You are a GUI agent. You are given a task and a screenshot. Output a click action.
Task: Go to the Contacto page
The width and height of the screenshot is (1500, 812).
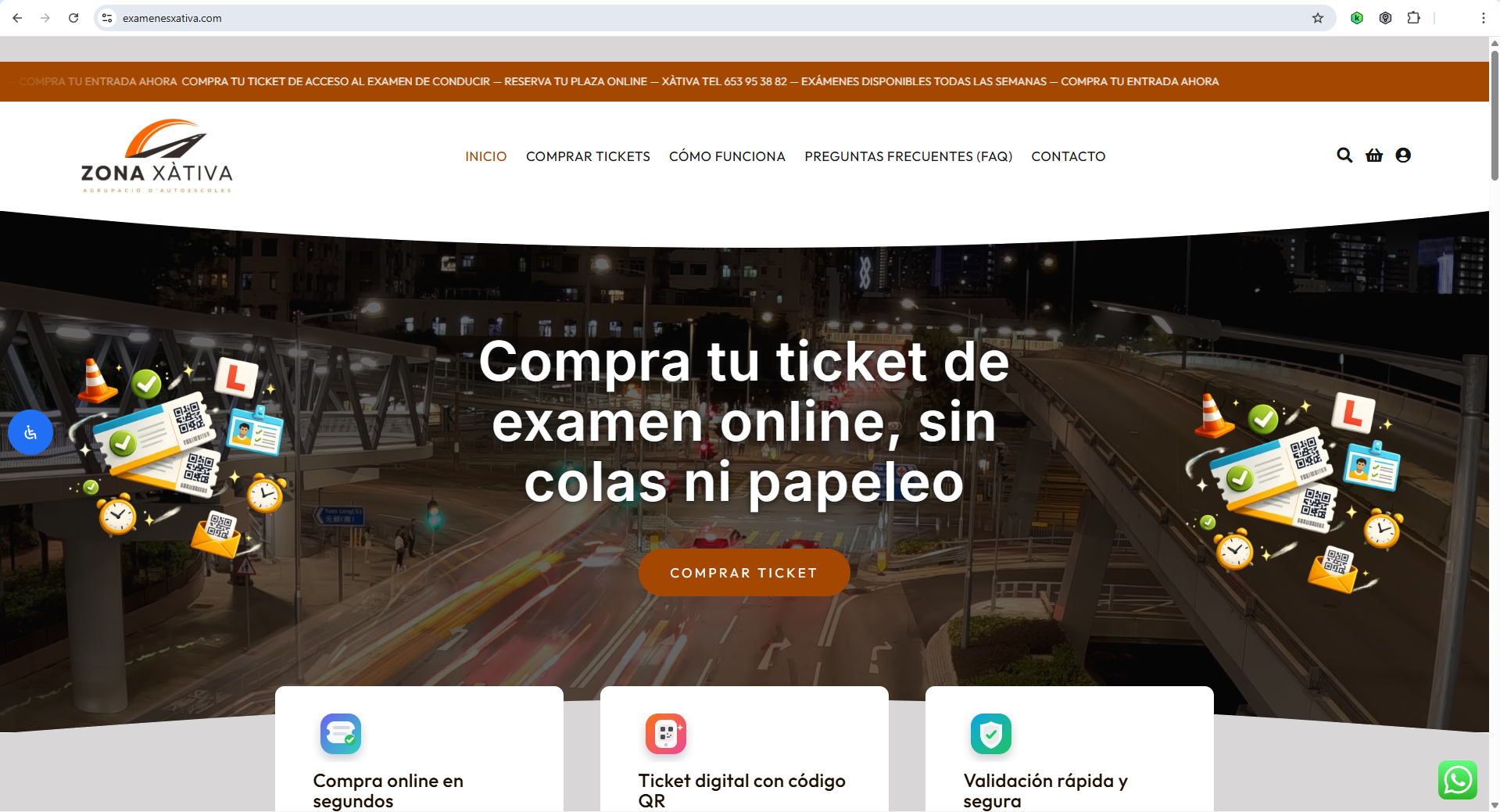point(1068,156)
